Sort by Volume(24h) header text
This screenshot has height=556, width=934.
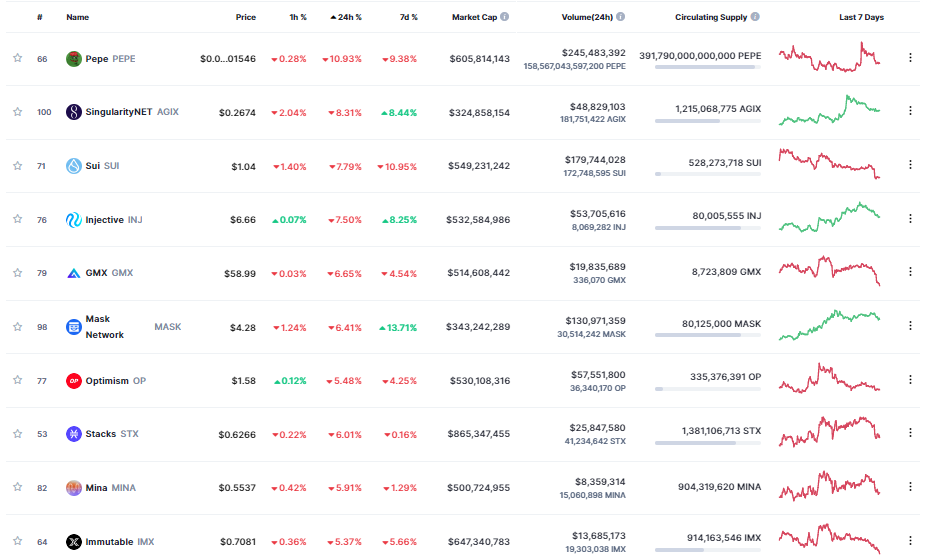pos(587,17)
